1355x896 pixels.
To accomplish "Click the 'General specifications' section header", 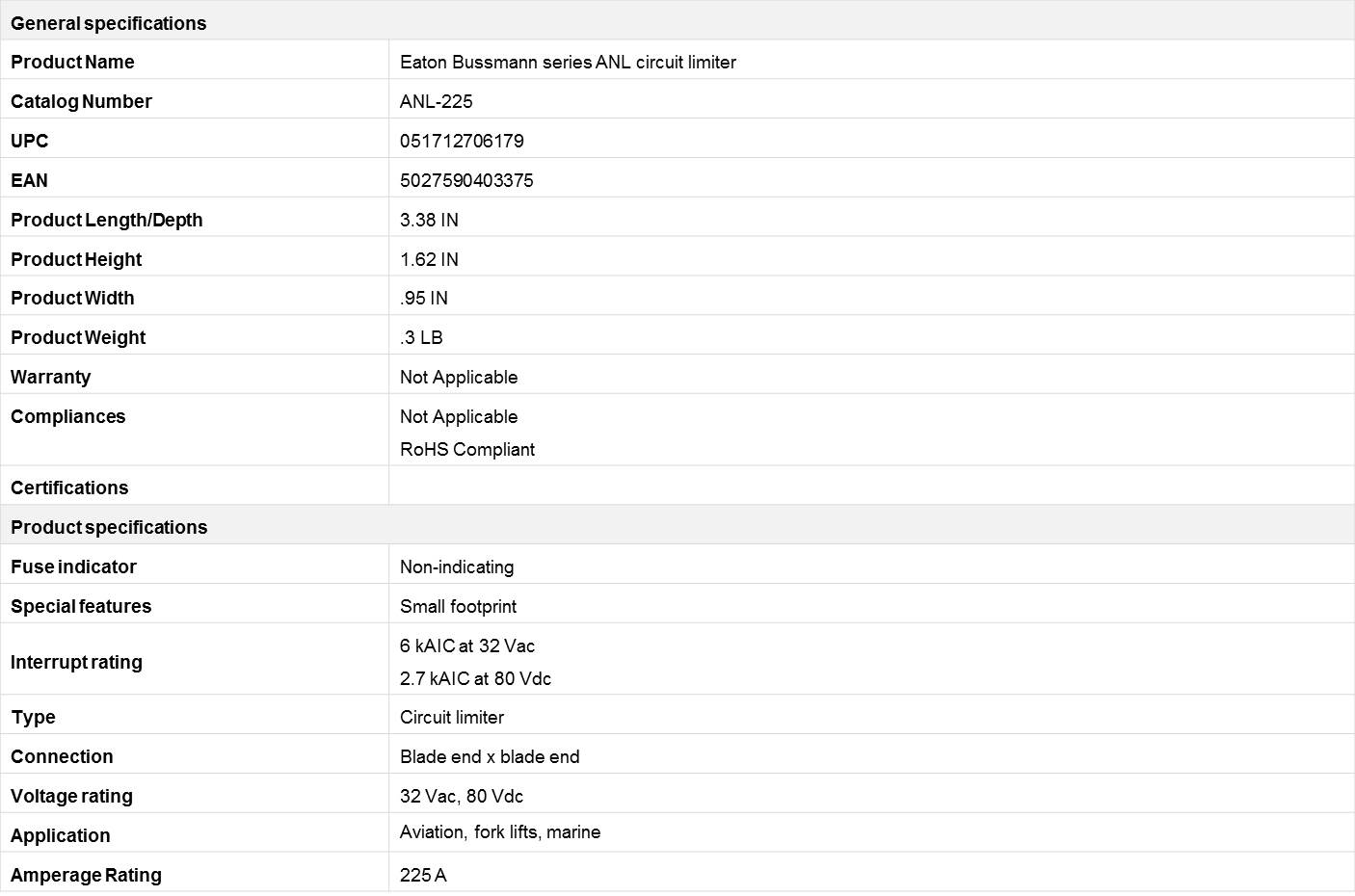I will (108, 23).
